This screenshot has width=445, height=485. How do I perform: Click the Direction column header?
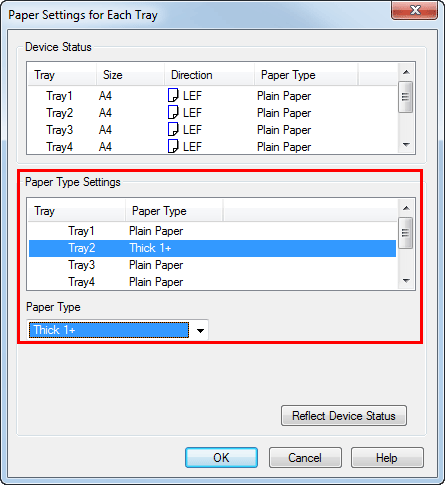click(x=209, y=75)
